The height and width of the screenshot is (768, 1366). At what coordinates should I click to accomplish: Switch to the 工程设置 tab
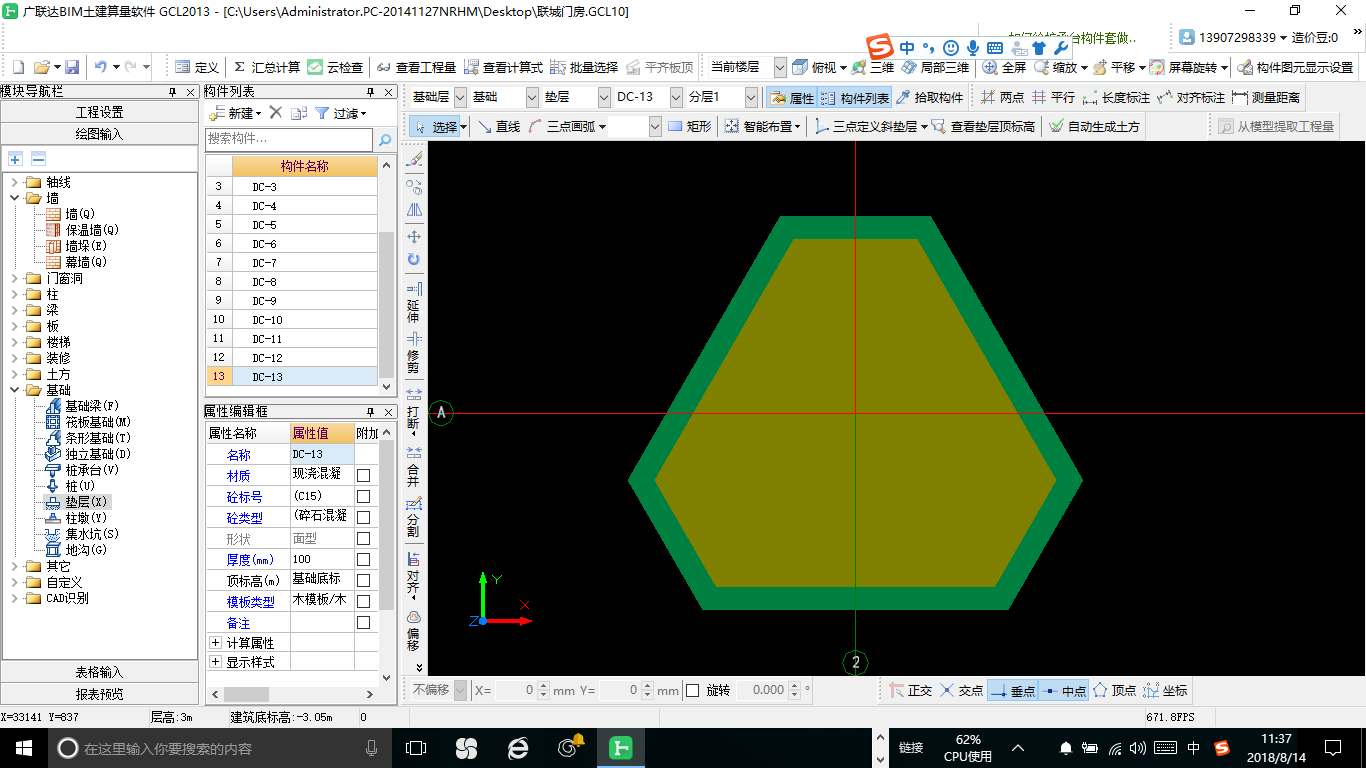coord(100,112)
